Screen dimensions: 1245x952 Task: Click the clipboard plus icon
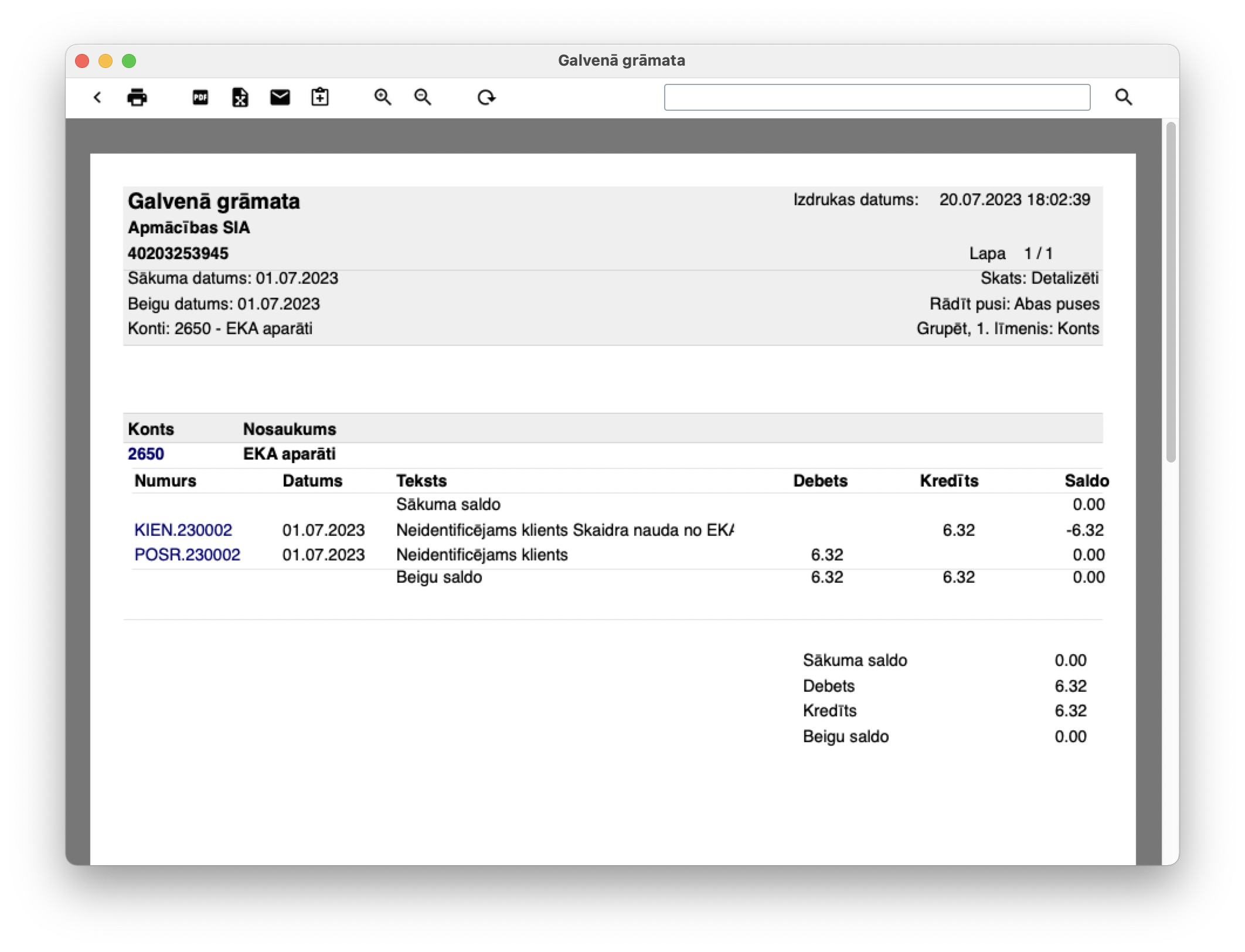pos(320,97)
